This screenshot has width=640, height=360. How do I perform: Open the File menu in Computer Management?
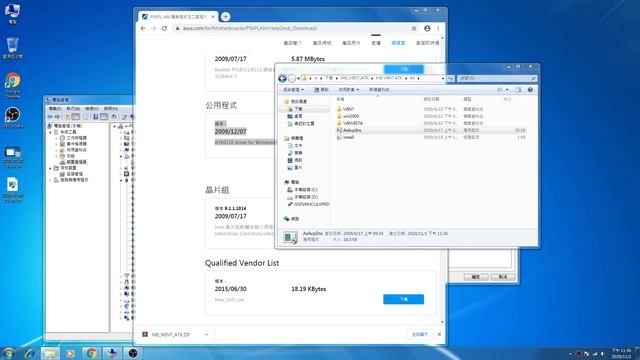55,109
